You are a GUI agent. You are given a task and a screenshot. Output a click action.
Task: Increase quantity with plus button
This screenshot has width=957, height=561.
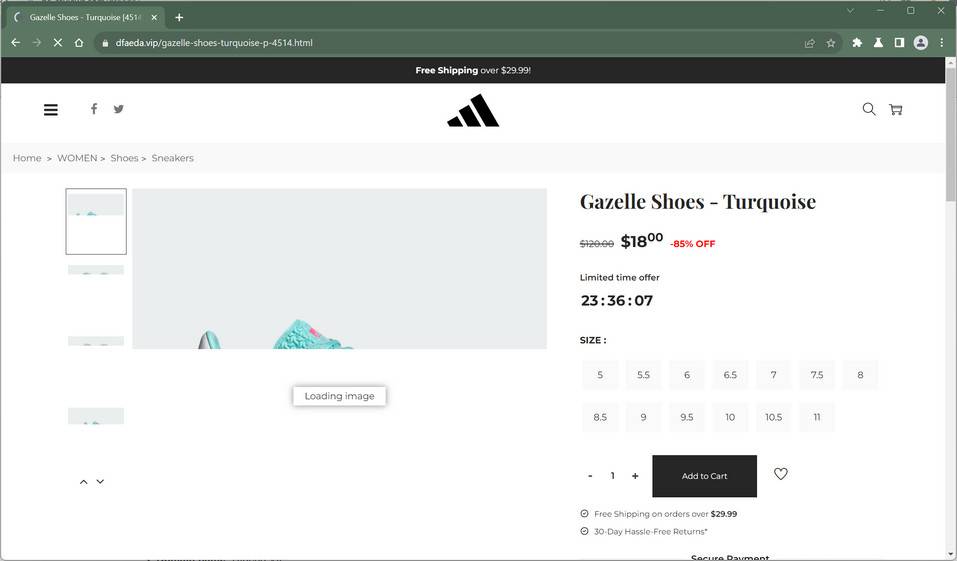[635, 476]
